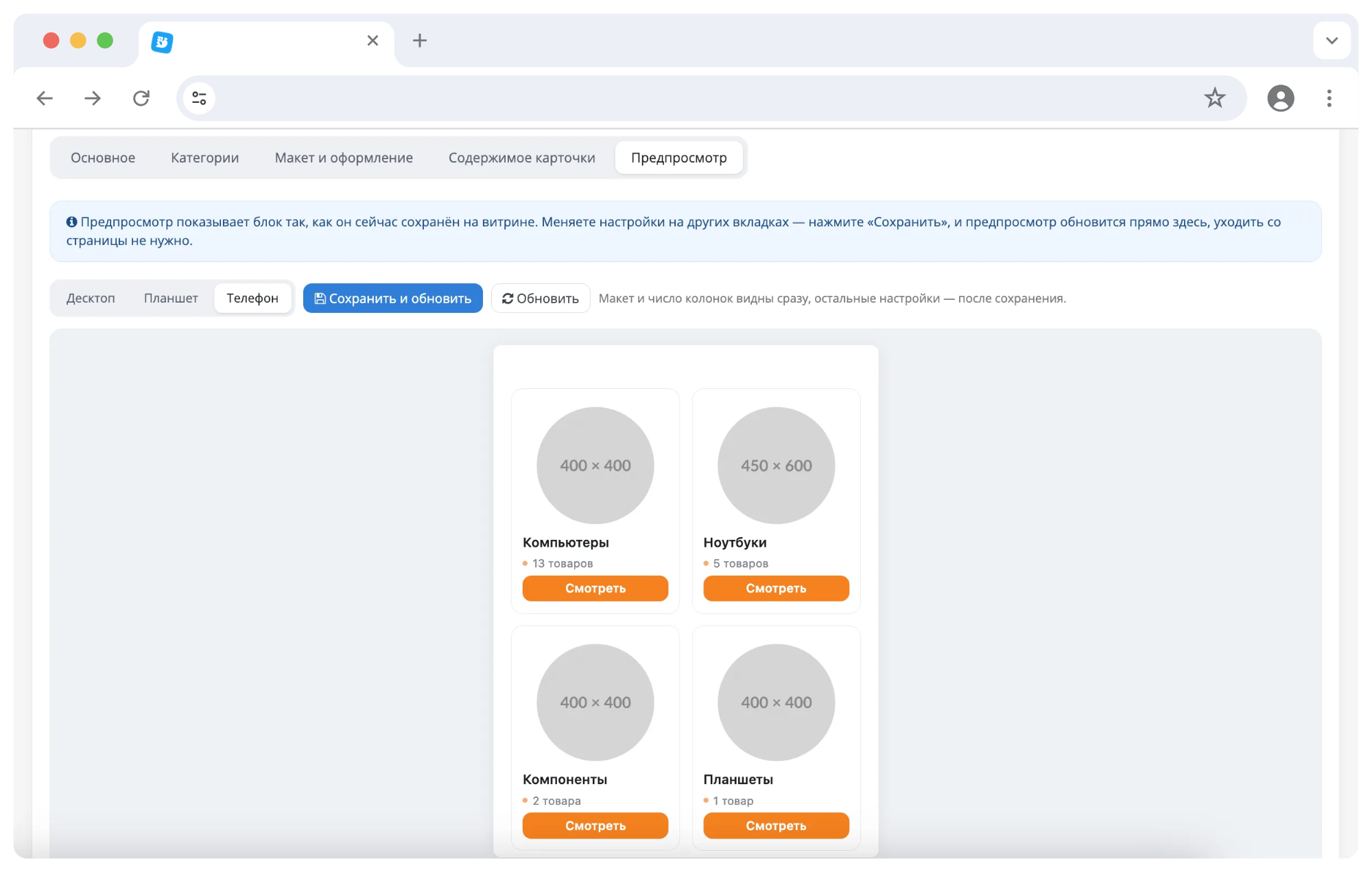The width and height of the screenshot is (1372, 872).
Task: Click the Планшеты category title
Action: click(738, 780)
